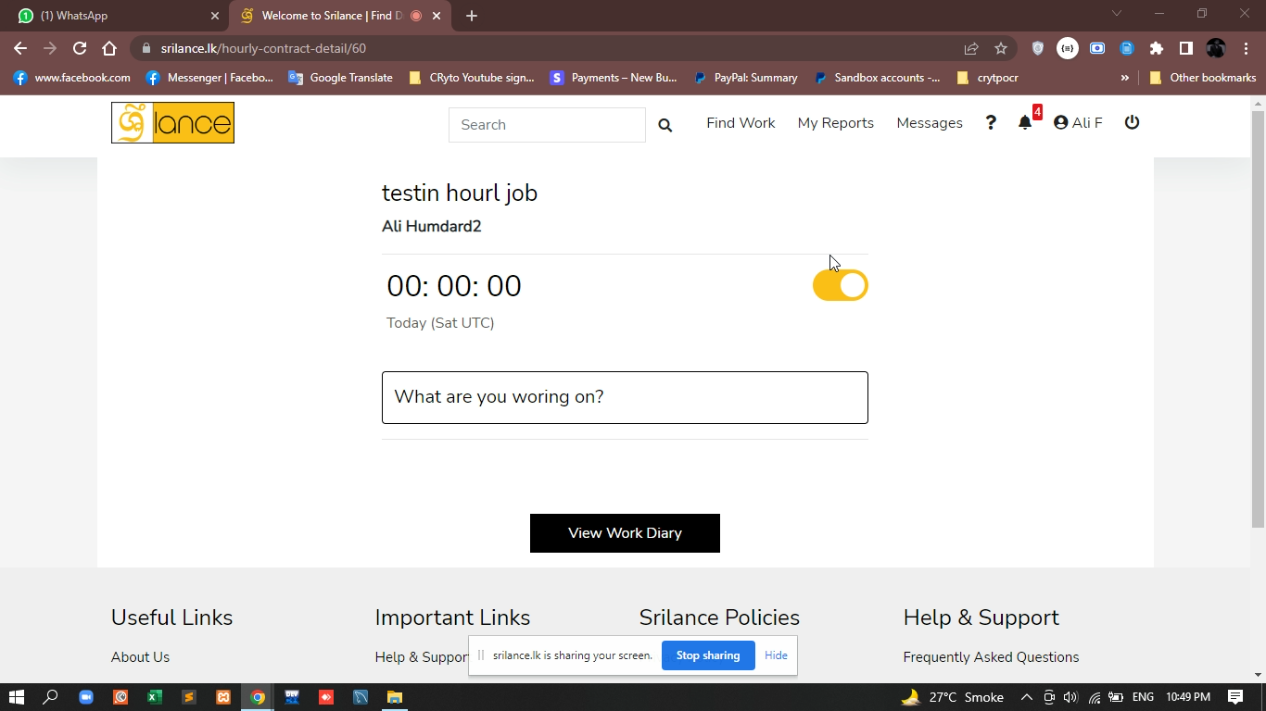Click the page vertical scrollbar
1266x711 pixels.
coord(1258,320)
